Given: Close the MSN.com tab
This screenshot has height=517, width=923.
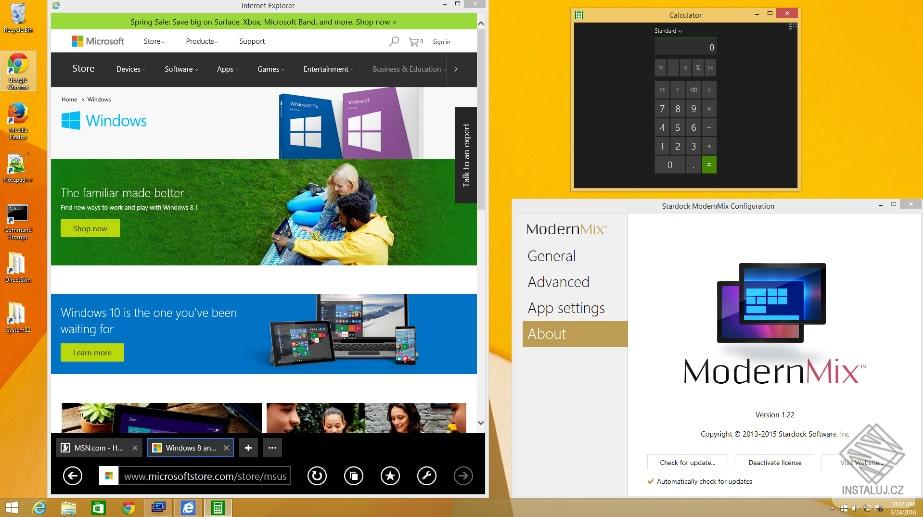Looking at the screenshot, I should pyautogui.click(x=134, y=448).
